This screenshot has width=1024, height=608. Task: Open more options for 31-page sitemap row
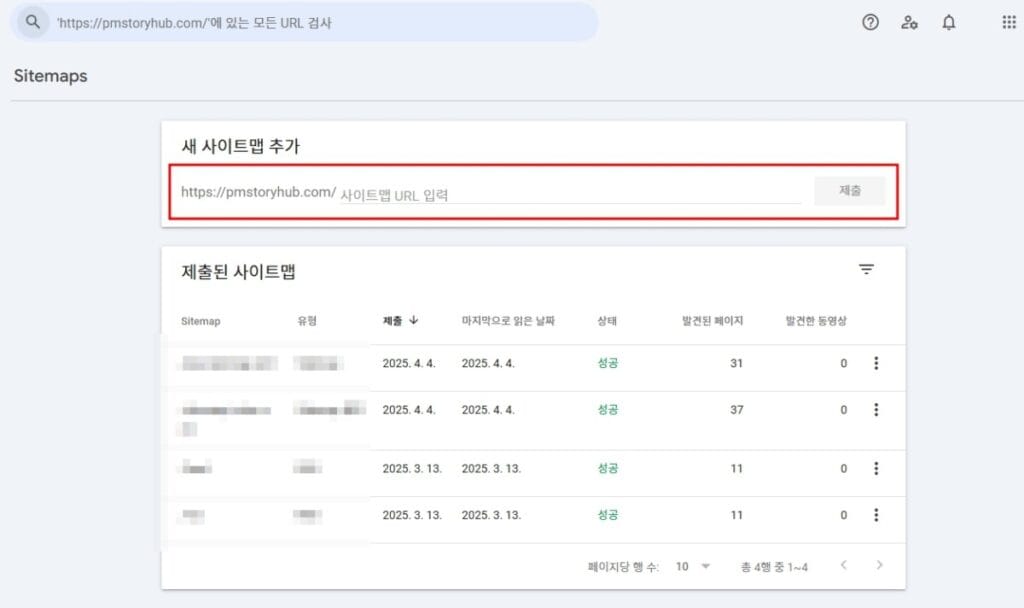click(x=876, y=363)
